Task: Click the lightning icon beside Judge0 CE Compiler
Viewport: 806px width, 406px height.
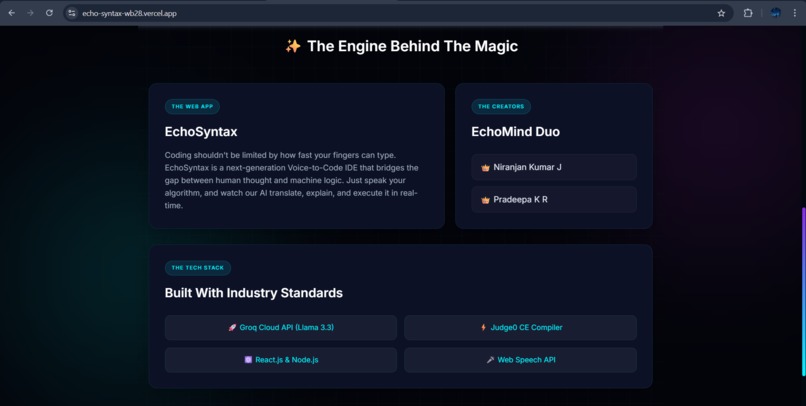Action: 483,327
